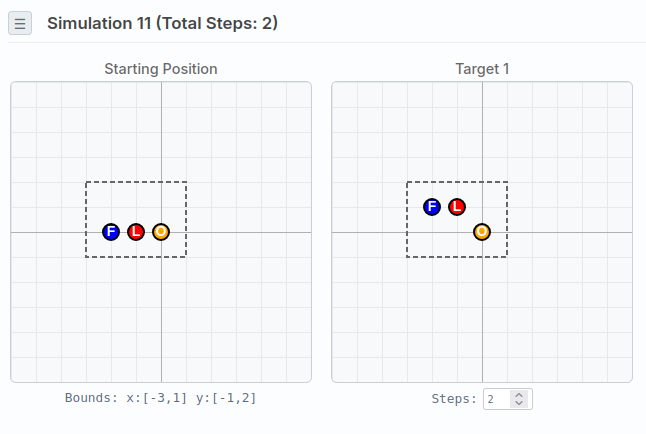Image resolution: width=646 pixels, height=434 pixels.
Task: Select red L marker in Starting Position
Action: 136,232
